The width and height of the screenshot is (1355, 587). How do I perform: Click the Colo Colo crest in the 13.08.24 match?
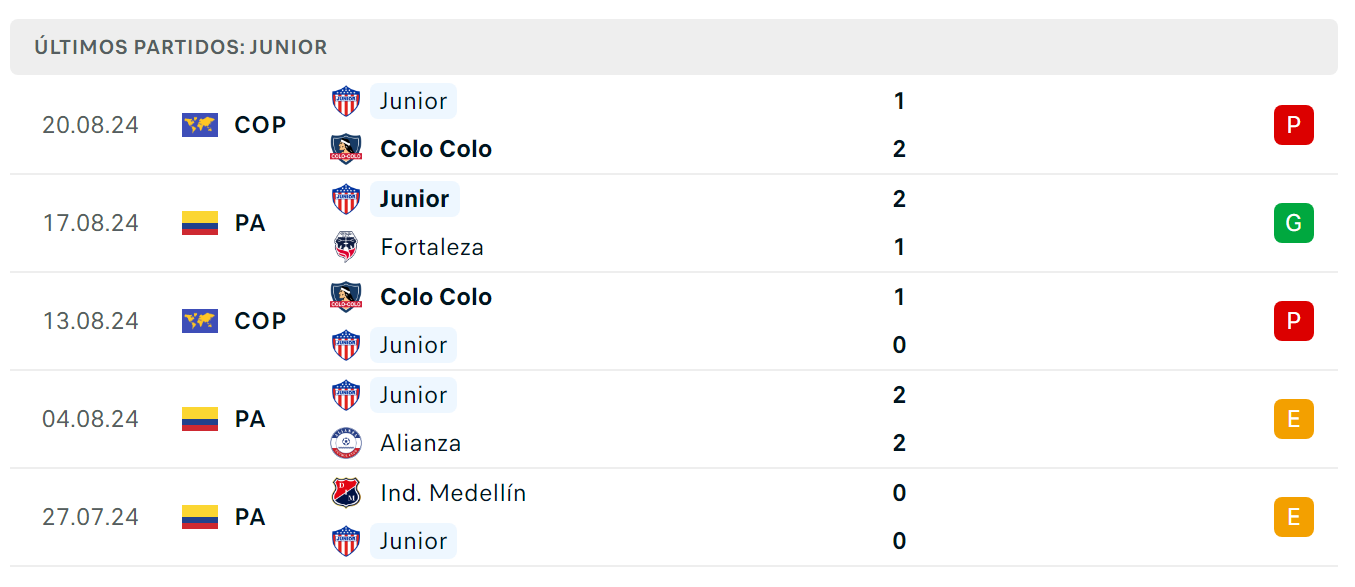pyautogui.click(x=346, y=297)
